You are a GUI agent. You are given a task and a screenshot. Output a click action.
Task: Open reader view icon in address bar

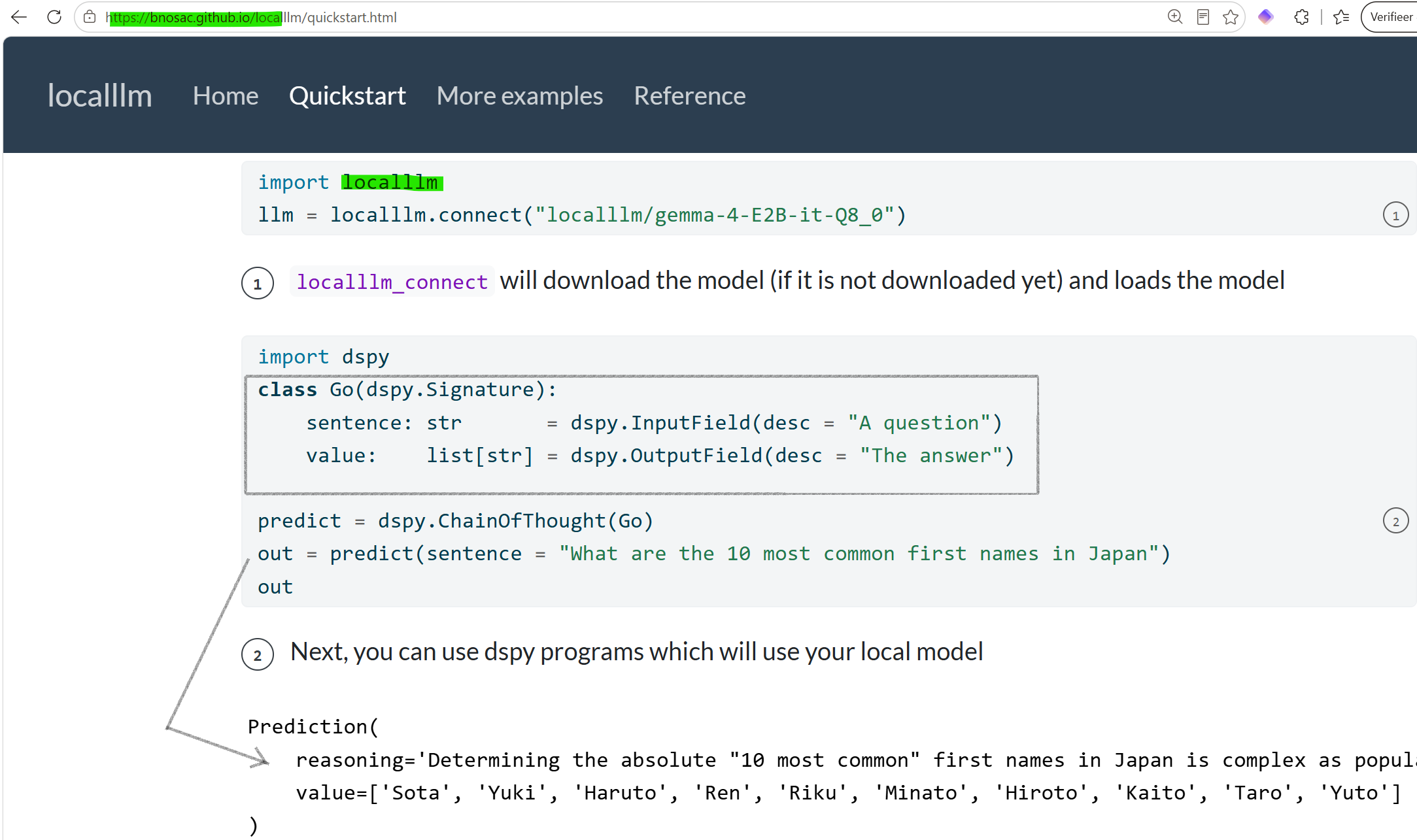1203,17
